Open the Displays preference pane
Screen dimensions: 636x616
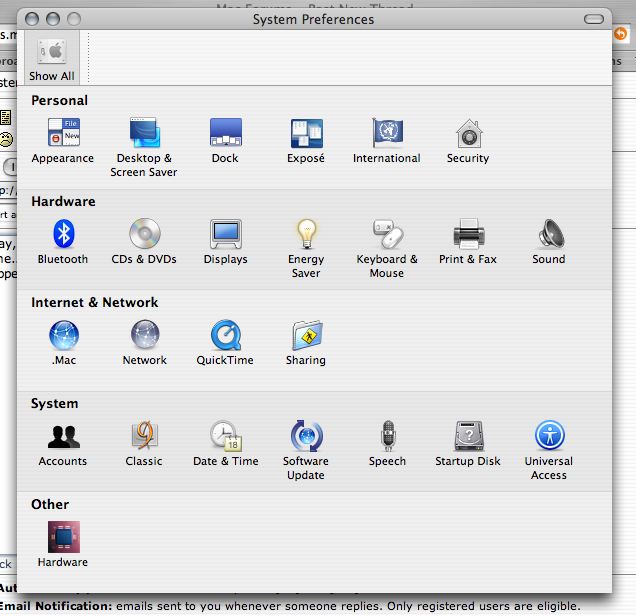pos(226,242)
